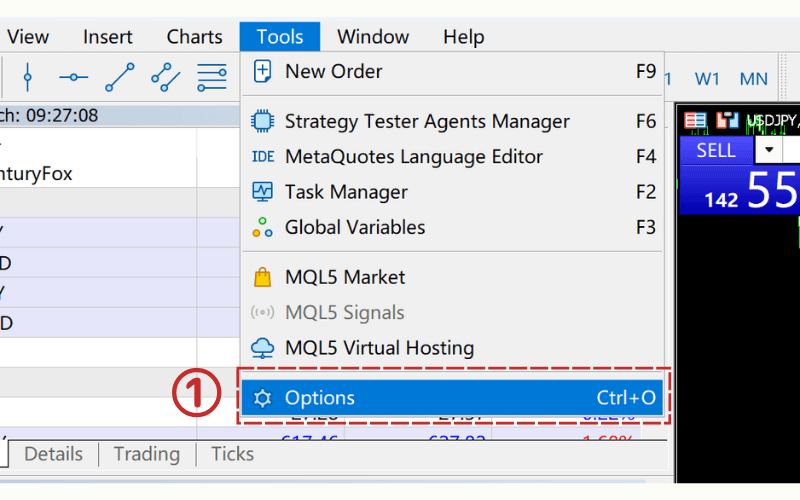Open the View menu

point(28,37)
